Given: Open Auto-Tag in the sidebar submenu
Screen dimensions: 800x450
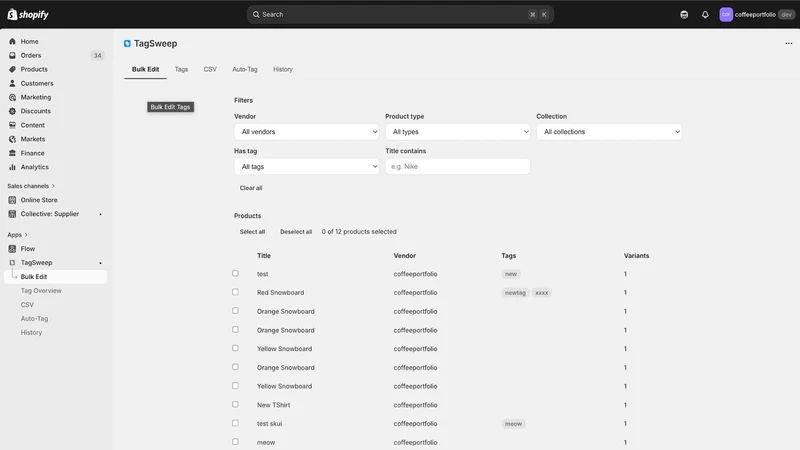Looking at the screenshot, I should 34,318.
